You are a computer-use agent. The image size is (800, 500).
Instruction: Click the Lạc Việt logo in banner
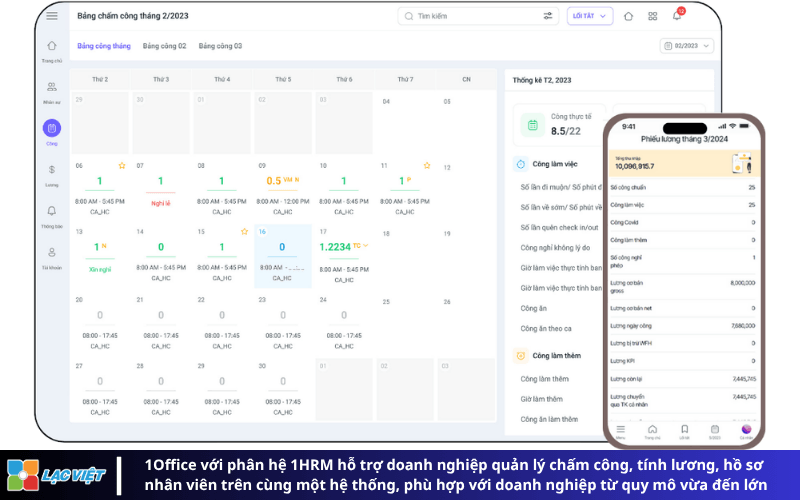coord(56,475)
